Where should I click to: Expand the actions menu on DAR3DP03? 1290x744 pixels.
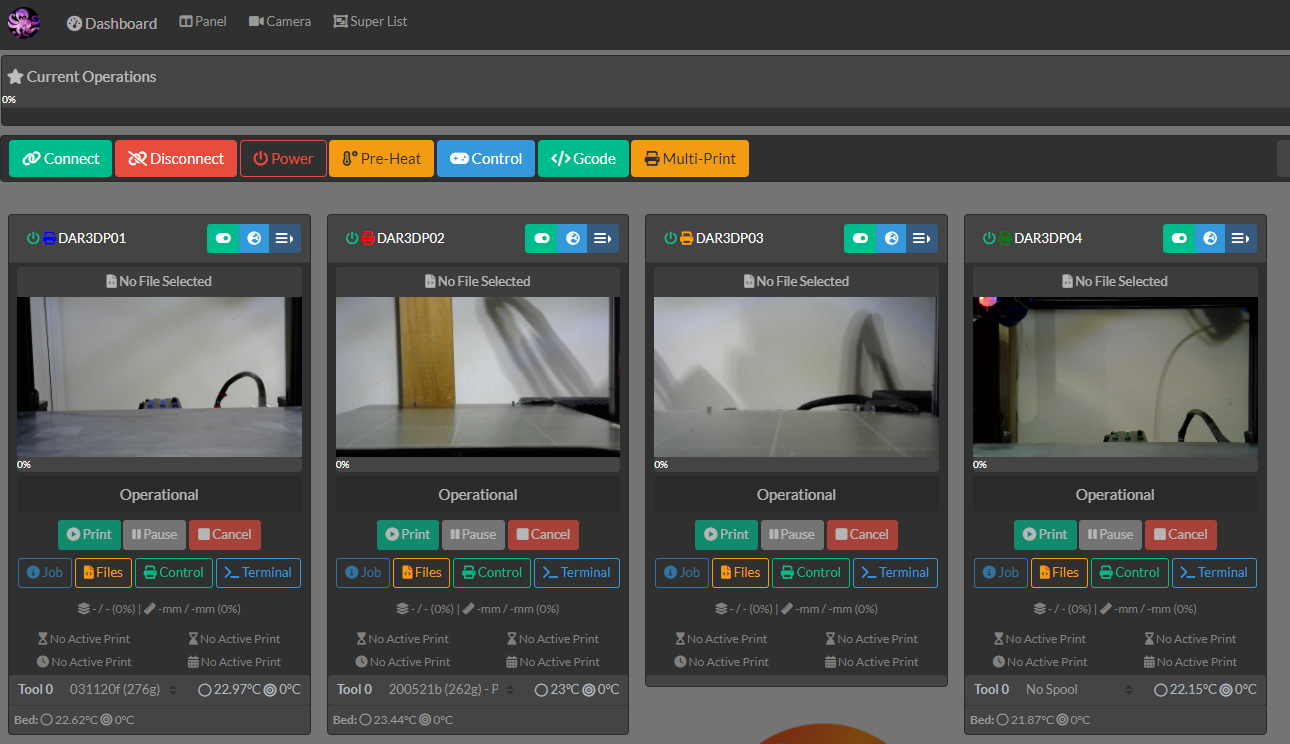click(921, 238)
